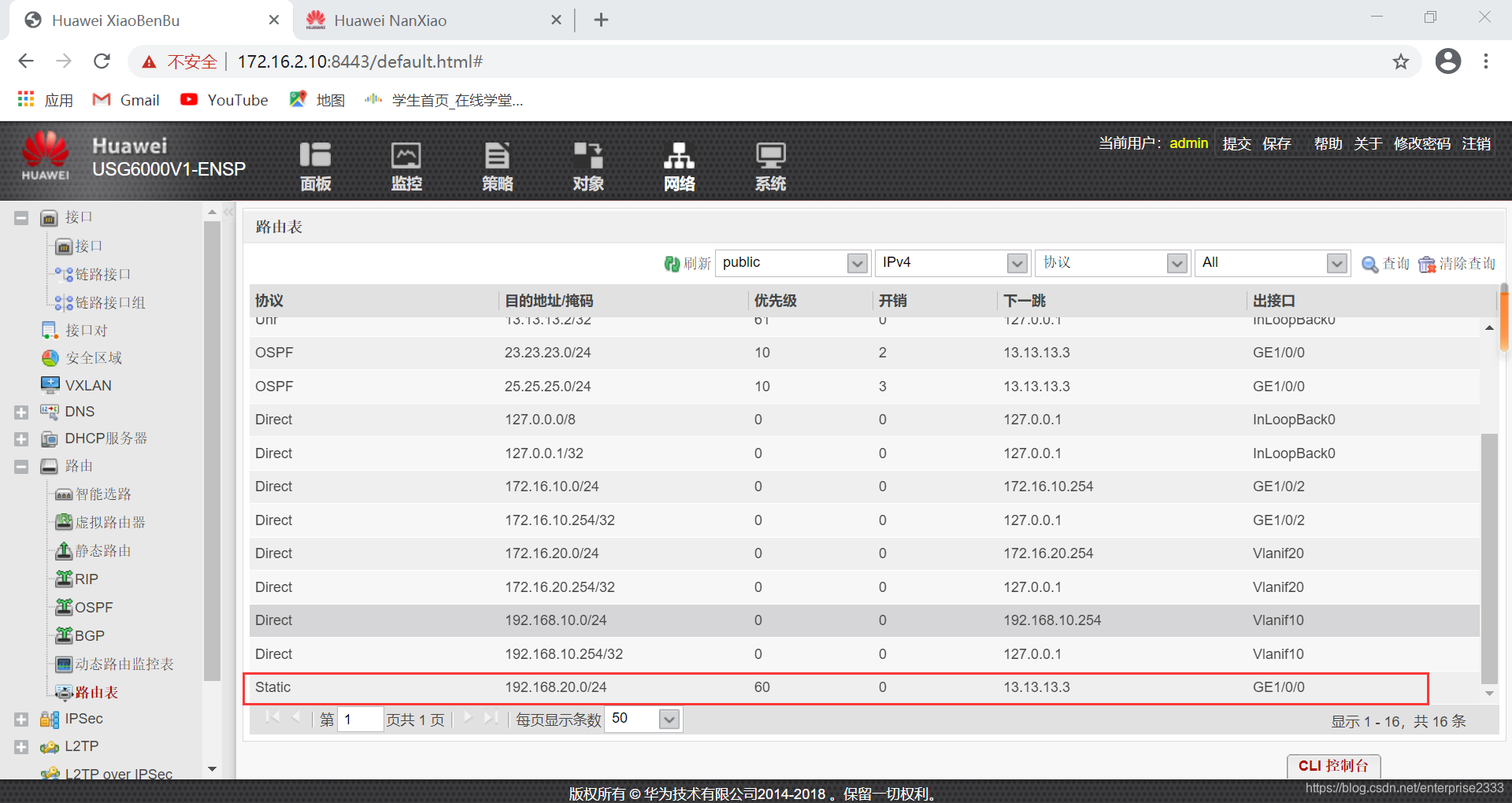Screen dimensions: 1512x803
Task: Click the 查询 search magnifier icon
Action: click(x=1369, y=265)
